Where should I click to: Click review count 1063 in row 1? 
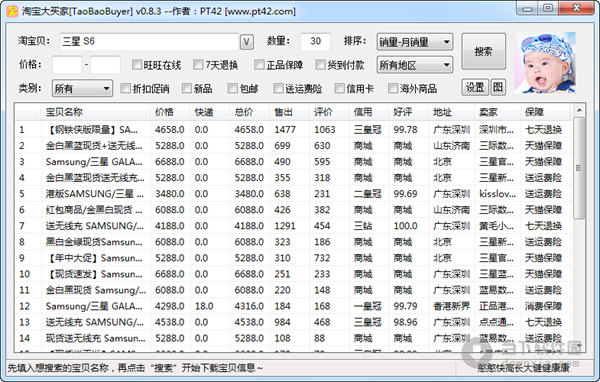click(x=325, y=130)
